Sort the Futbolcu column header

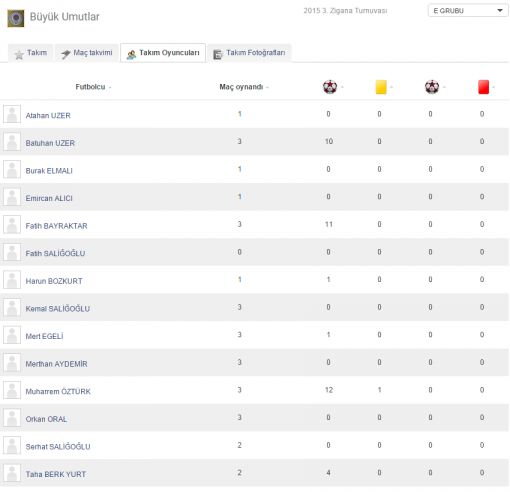90,87
